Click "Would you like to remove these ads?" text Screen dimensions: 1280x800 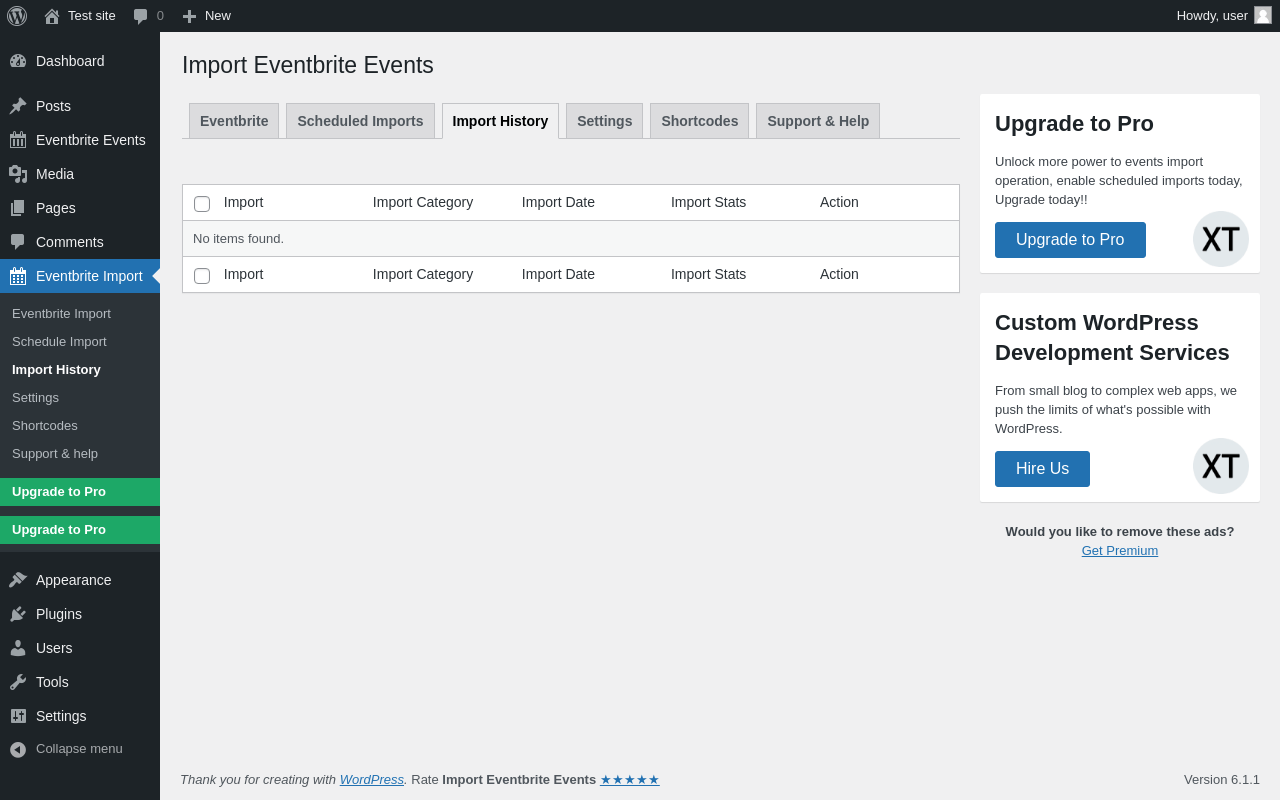tap(1120, 531)
